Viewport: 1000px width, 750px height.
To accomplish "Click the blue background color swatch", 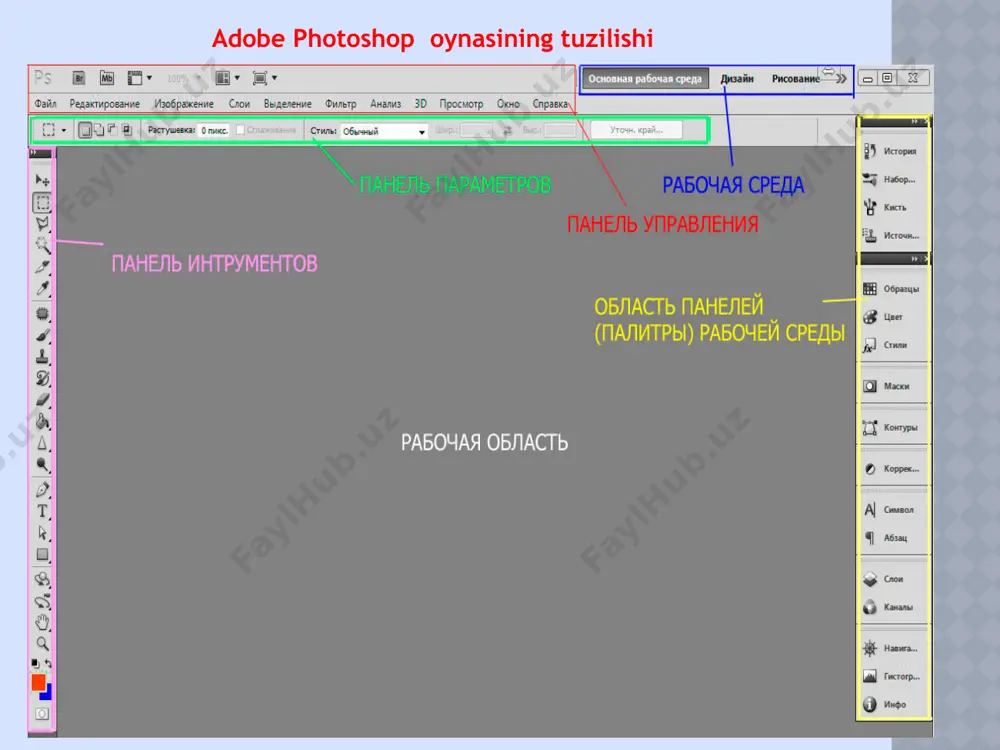I will (47, 694).
